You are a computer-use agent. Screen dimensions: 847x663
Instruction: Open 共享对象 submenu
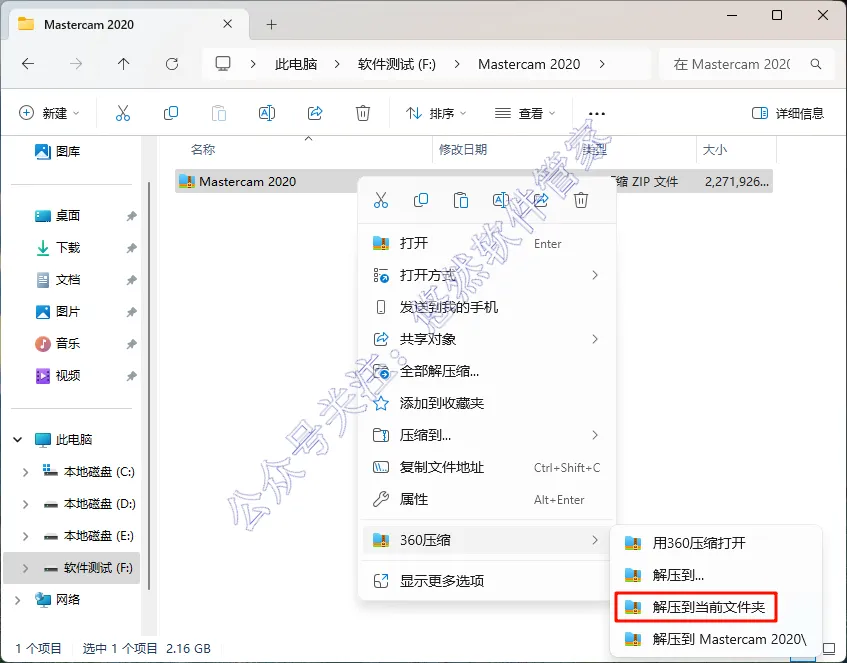[x=487, y=339]
